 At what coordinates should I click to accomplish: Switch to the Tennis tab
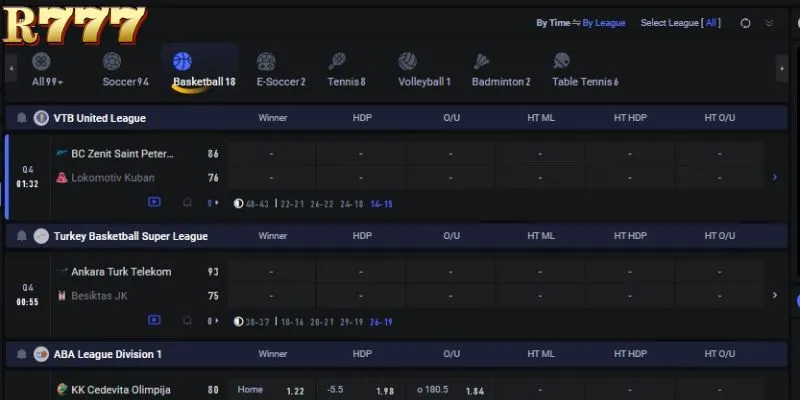pyautogui.click(x=346, y=82)
